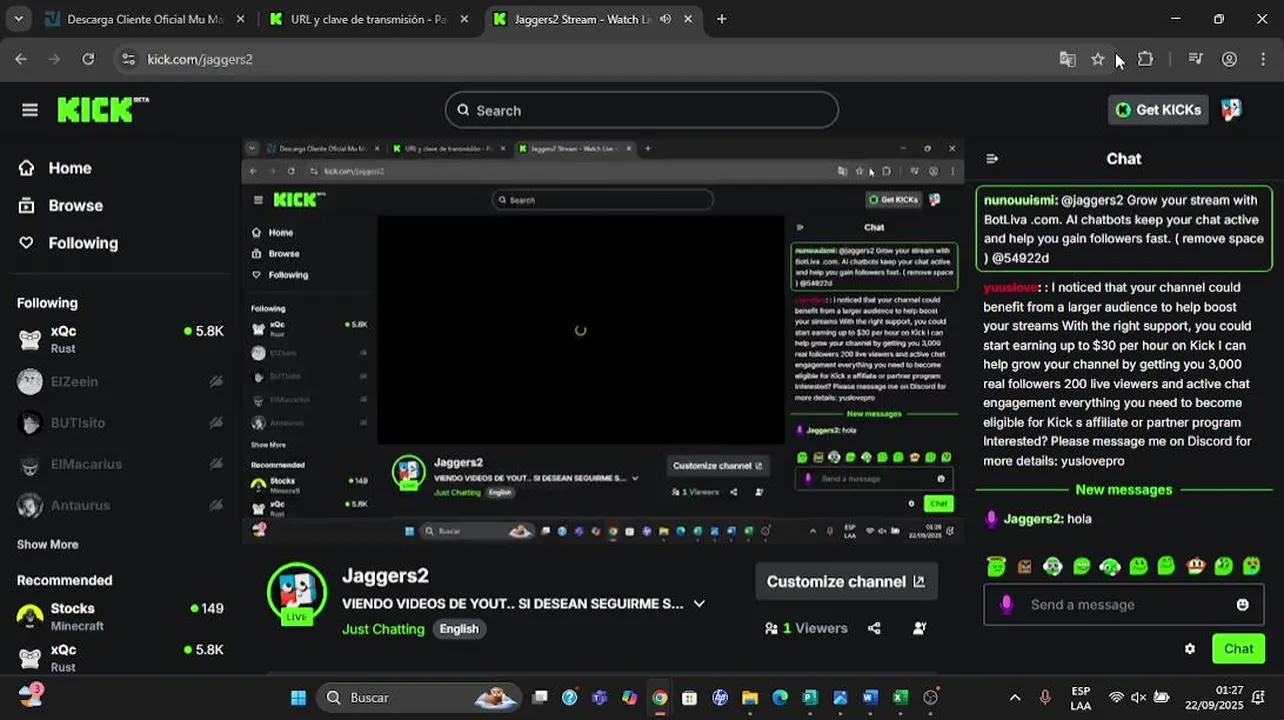
Task: Click the translate page icon in address bar
Action: click(x=1068, y=59)
